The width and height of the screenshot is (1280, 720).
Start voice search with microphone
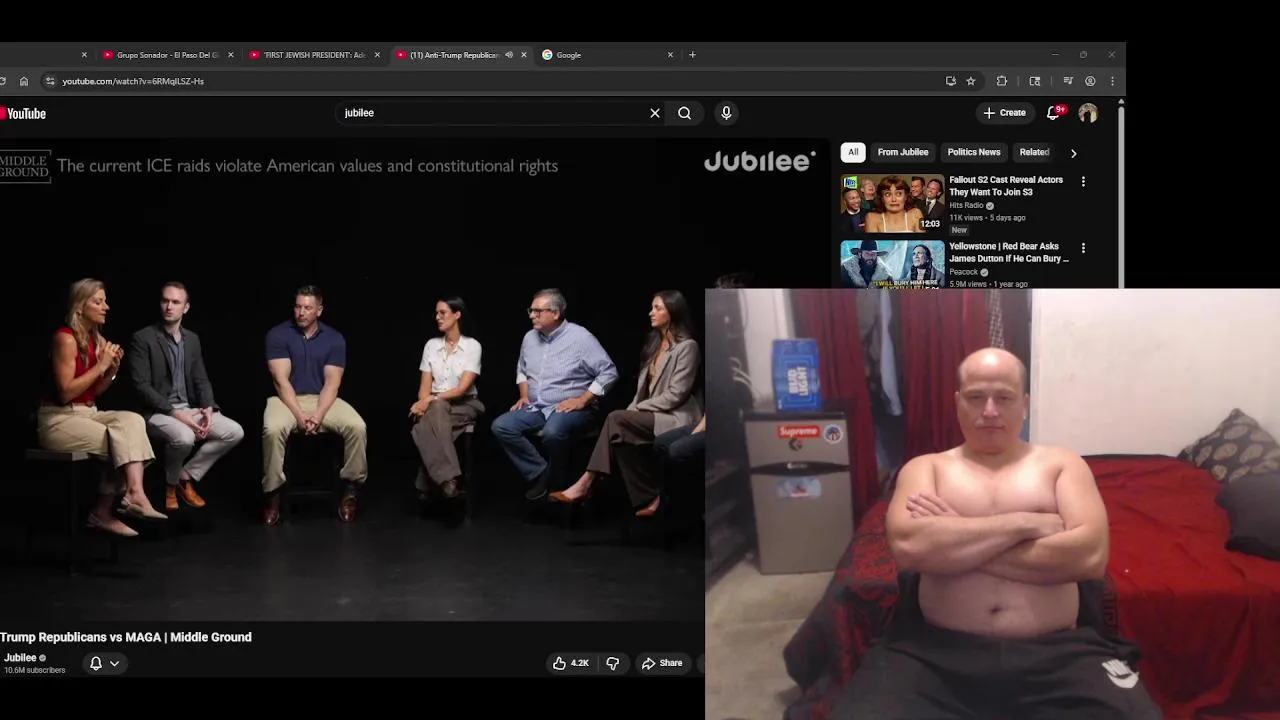[726, 113]
